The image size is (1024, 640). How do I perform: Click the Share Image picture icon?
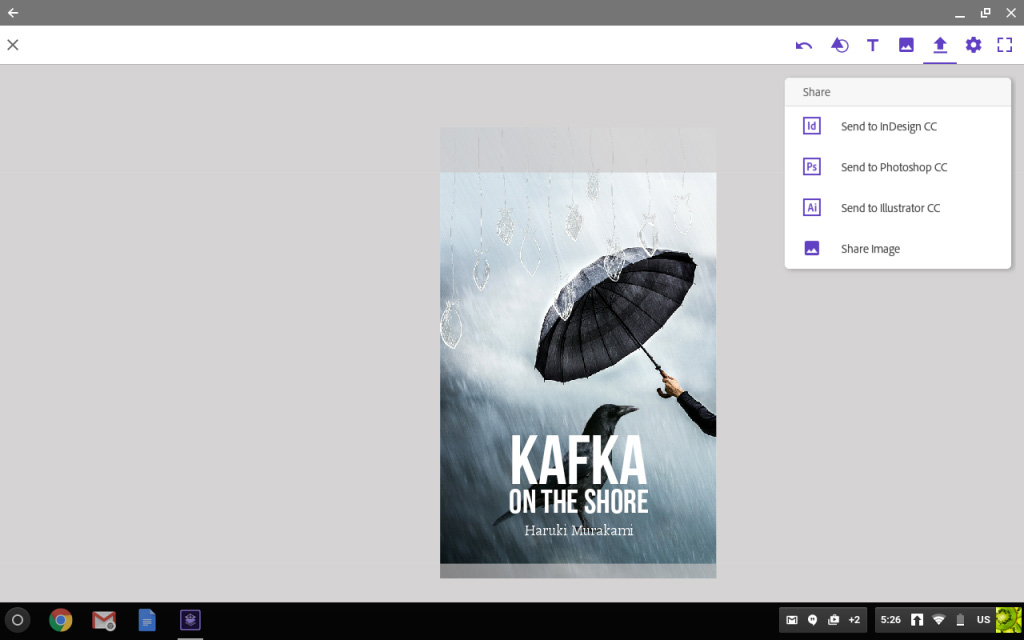click(x=811, y=248)
